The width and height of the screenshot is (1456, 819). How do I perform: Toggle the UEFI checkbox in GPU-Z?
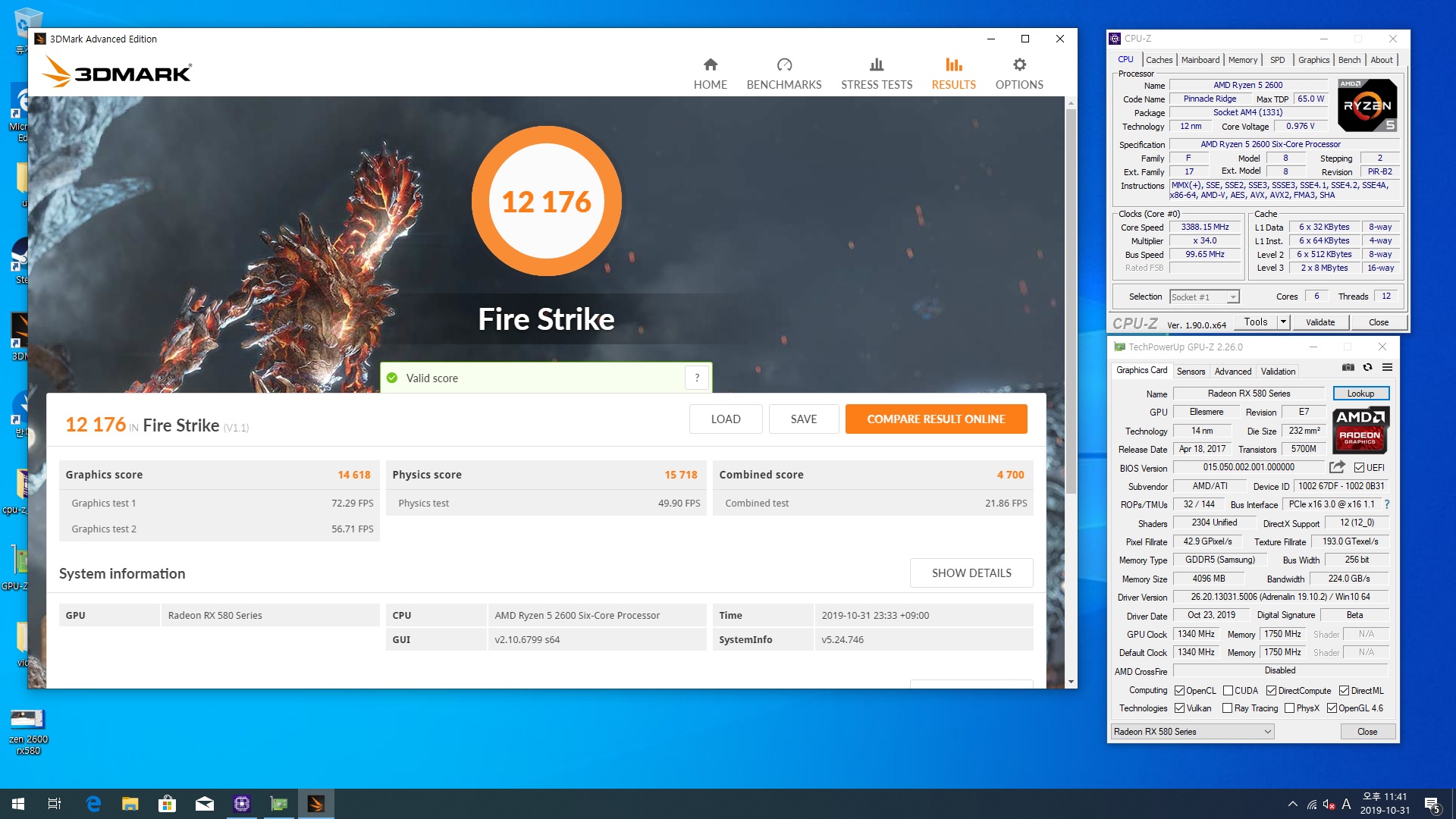click(x=1359, y=468)
